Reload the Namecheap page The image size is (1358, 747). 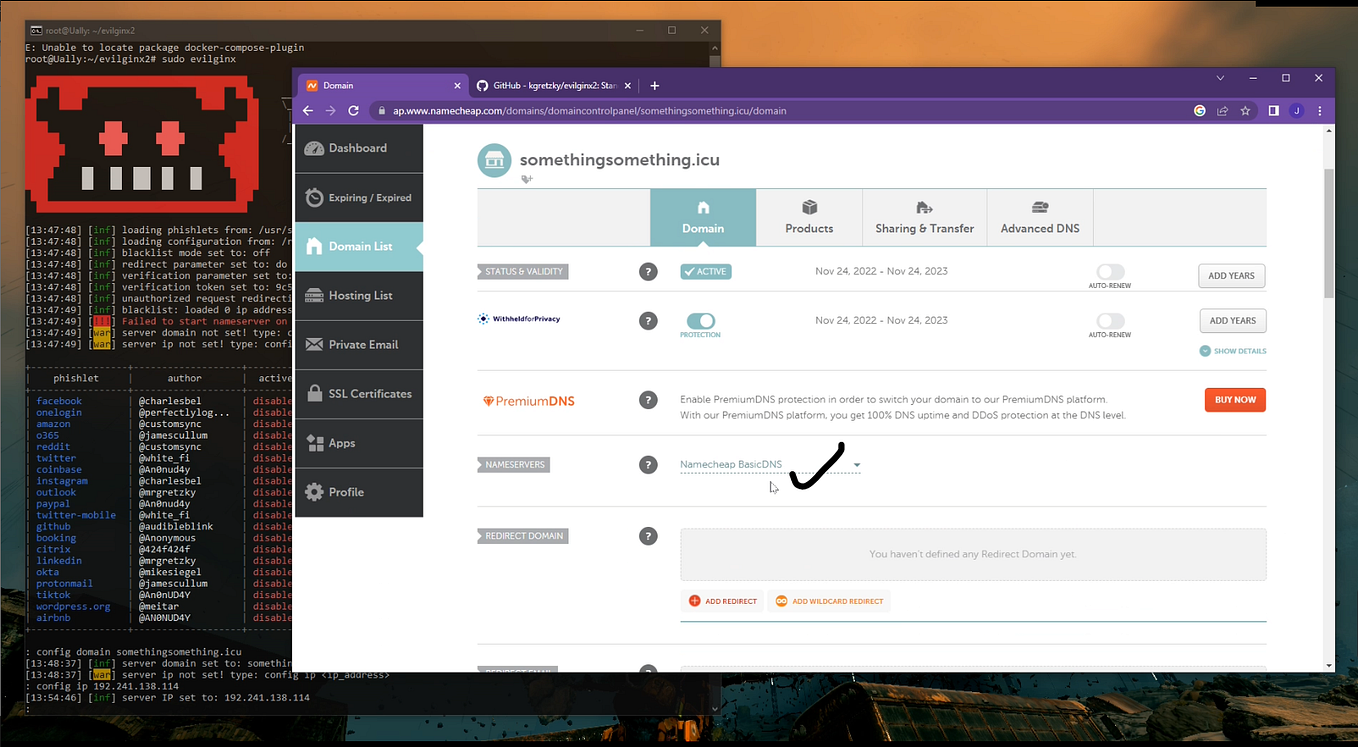pos(353,111)
